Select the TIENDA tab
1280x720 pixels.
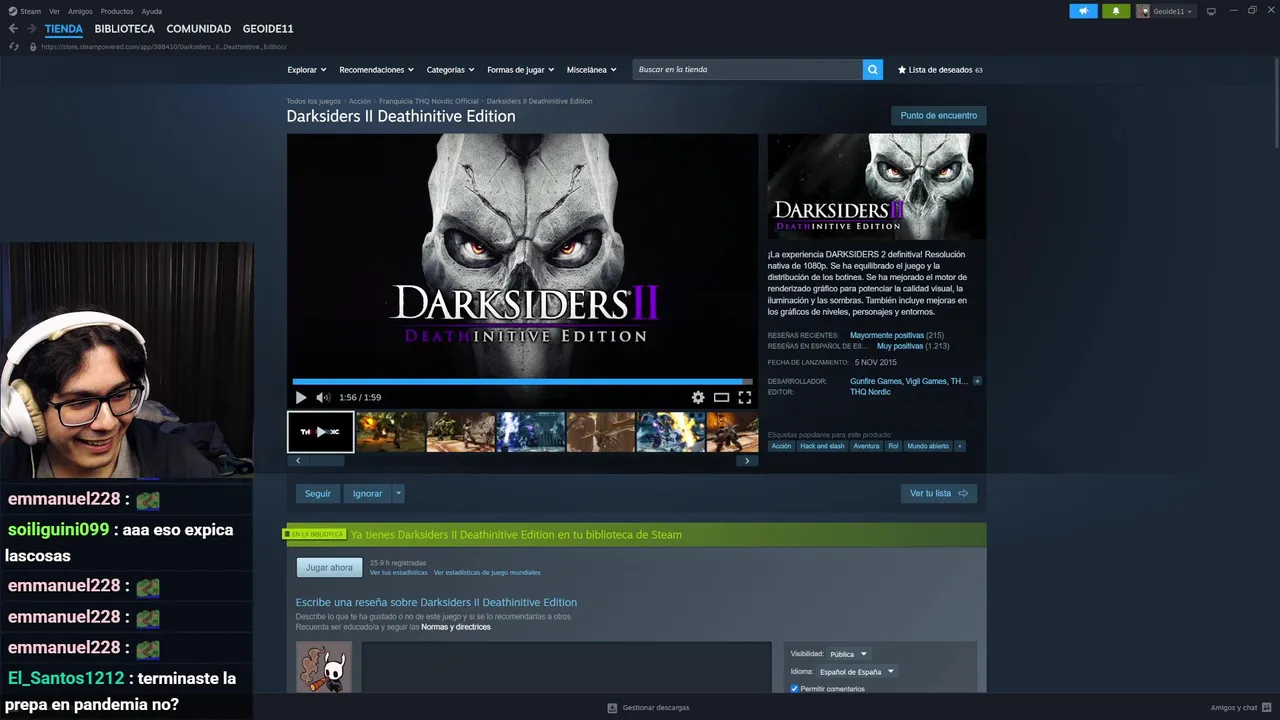64,29
